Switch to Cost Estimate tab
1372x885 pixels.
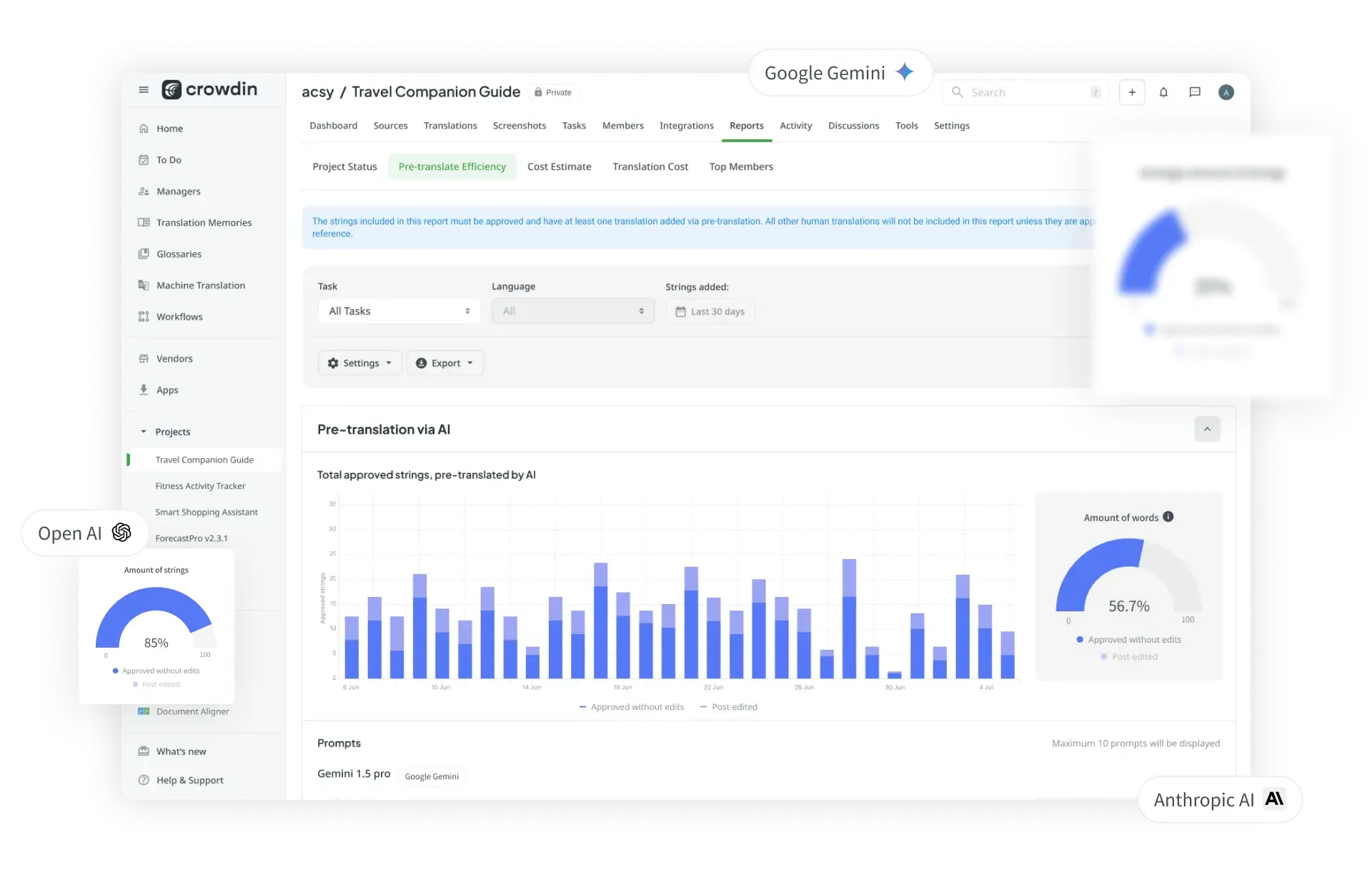click(558, 166)
